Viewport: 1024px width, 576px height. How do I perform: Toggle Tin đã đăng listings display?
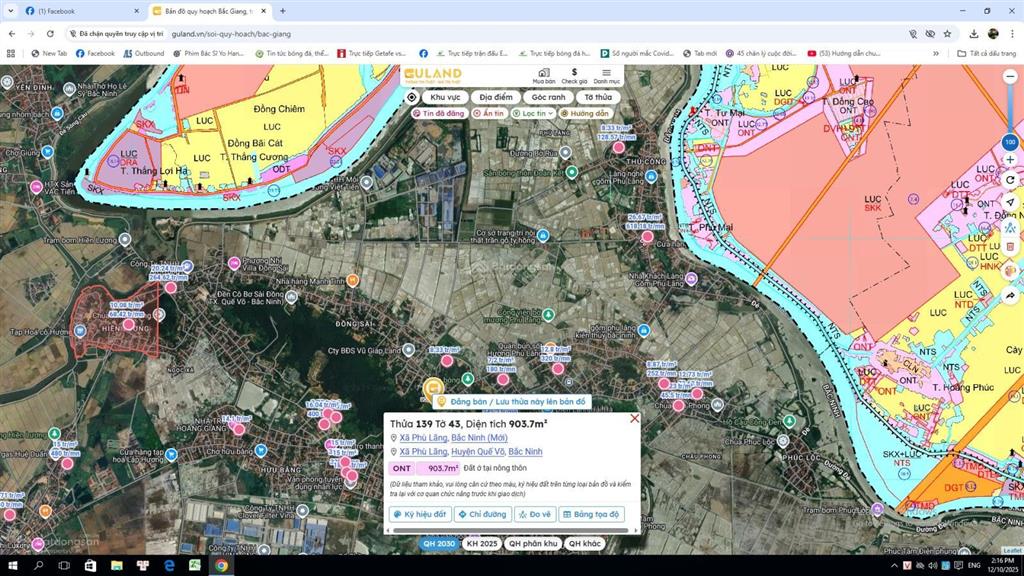[438, 114]
